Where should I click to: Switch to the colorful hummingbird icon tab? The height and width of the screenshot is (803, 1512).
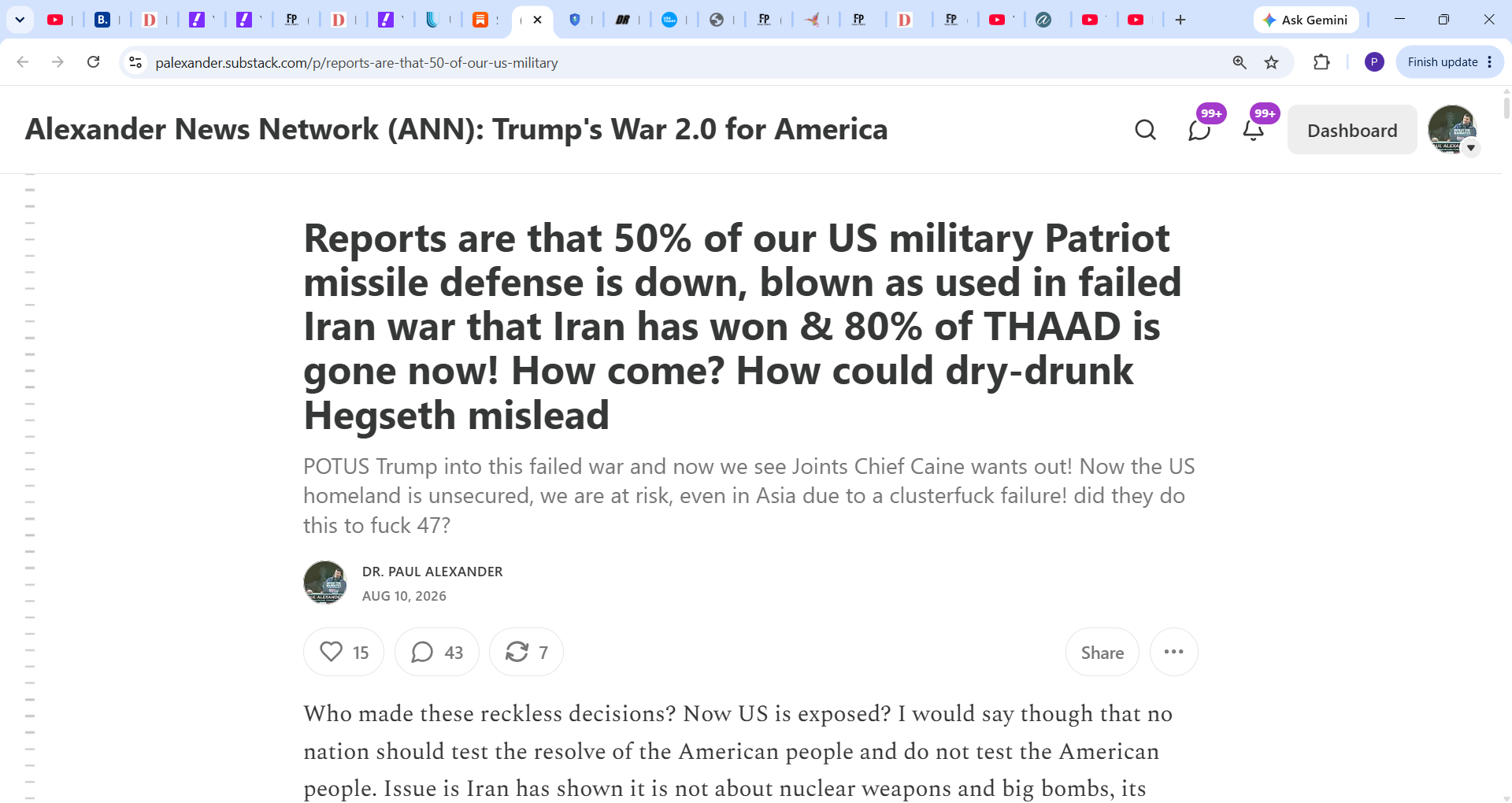pyautogui.click(x=812, y=20)
